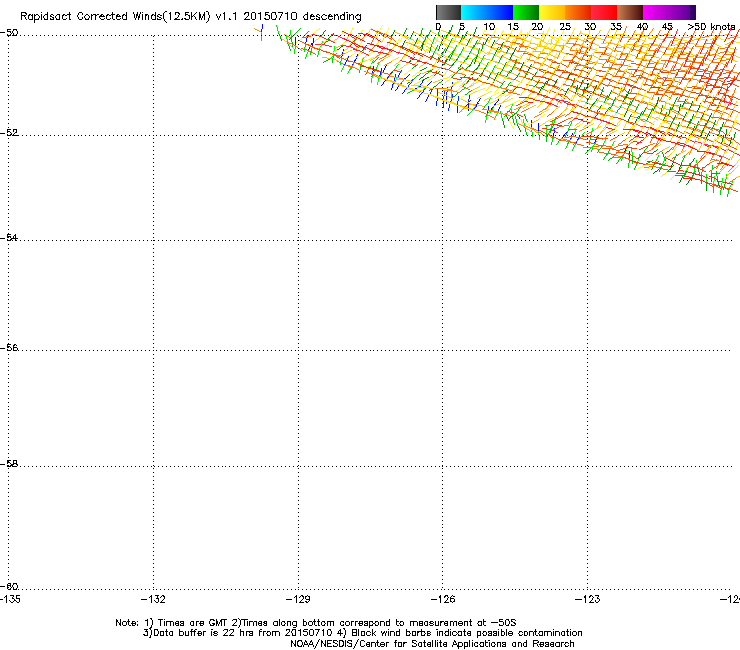This screenshot has width=740, height=650.
Task: Select the green 15-20 knots color swatch
Action: tap(525, 12)
